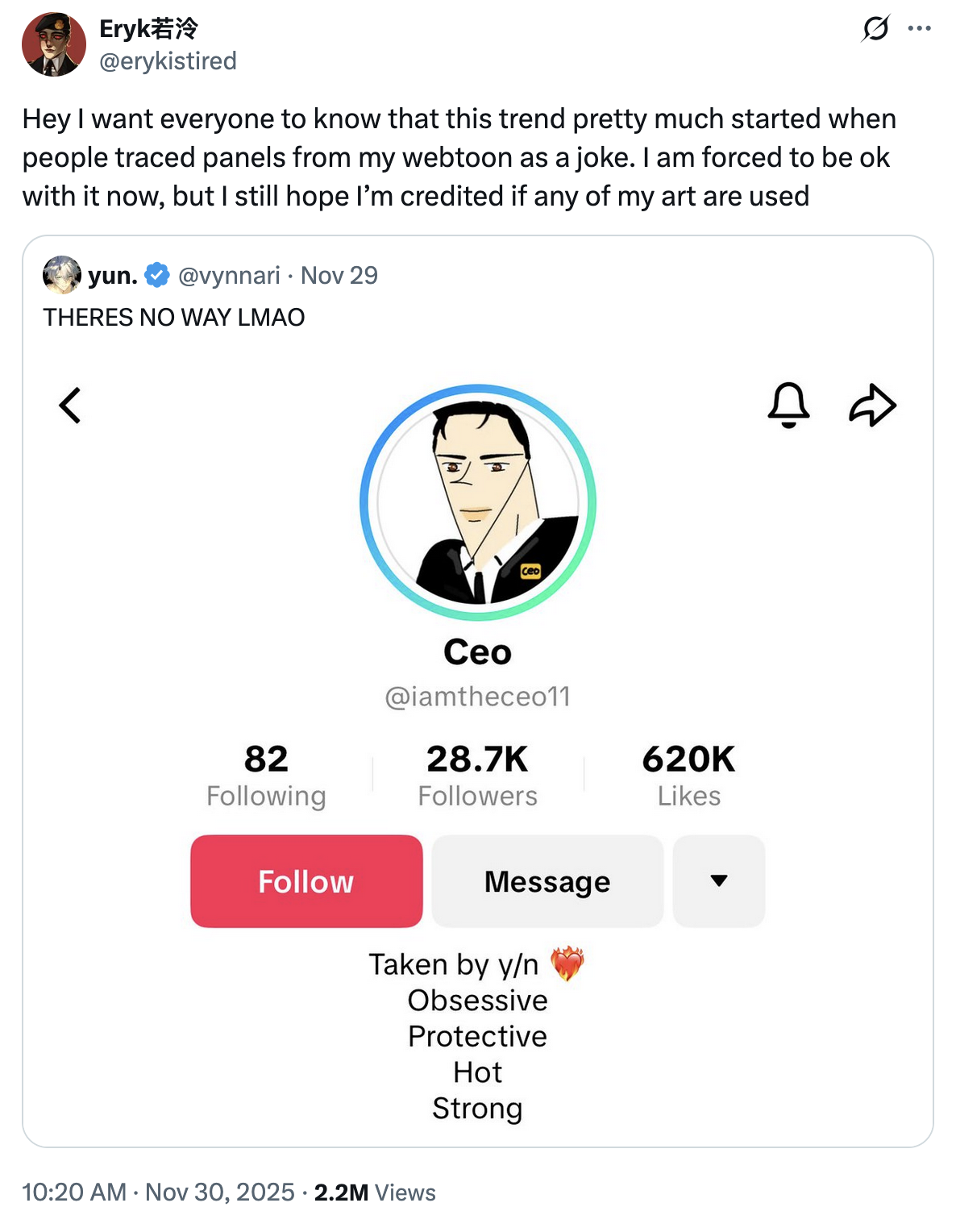View the 28.7K Followers list
956x1232 pixels.
477,776
